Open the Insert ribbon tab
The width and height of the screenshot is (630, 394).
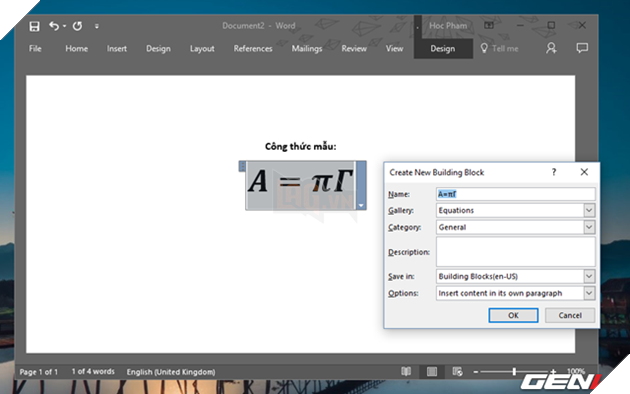[x=117, y=49]
